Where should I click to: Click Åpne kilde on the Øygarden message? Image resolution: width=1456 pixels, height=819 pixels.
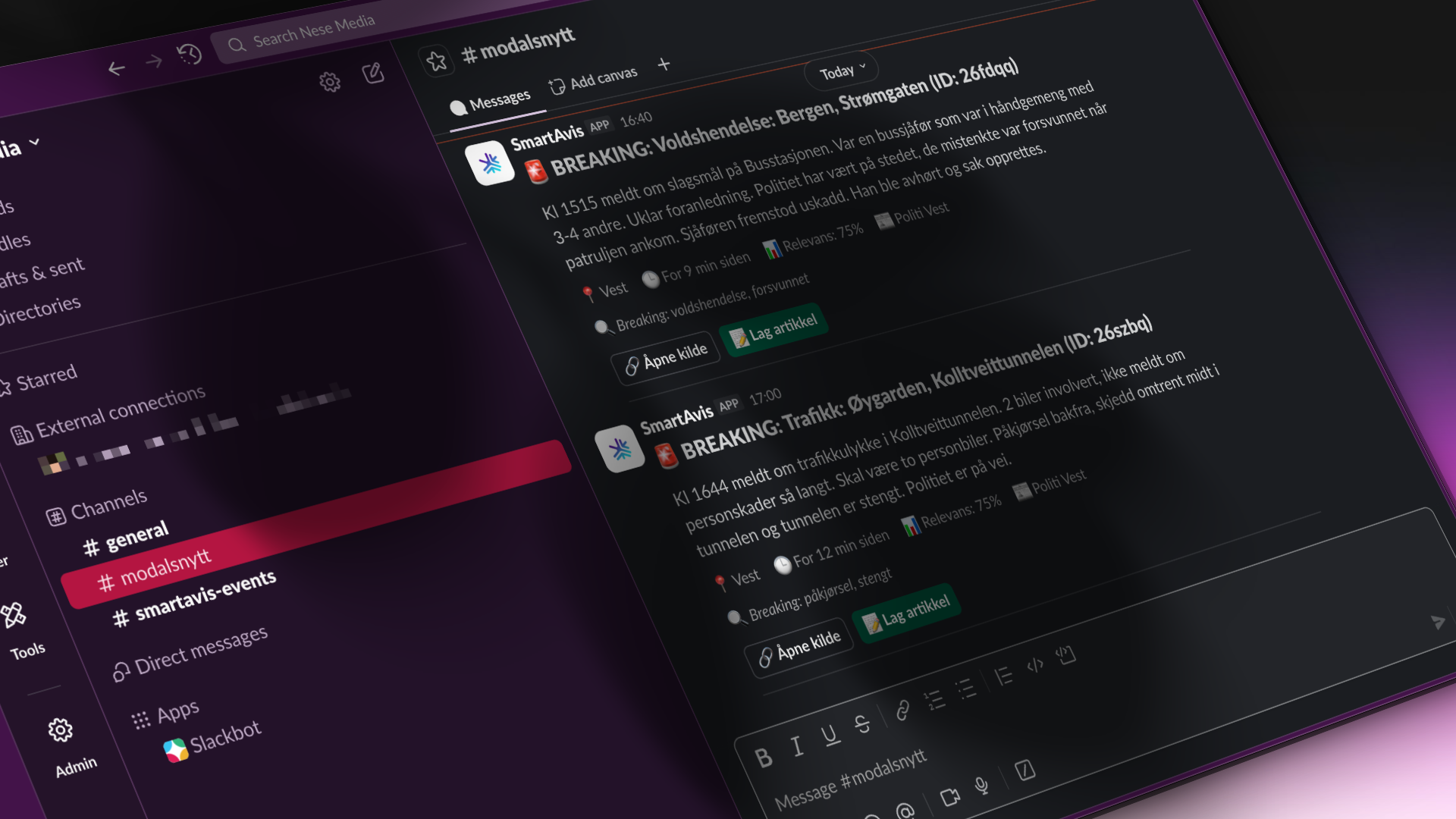coord(799,647)
